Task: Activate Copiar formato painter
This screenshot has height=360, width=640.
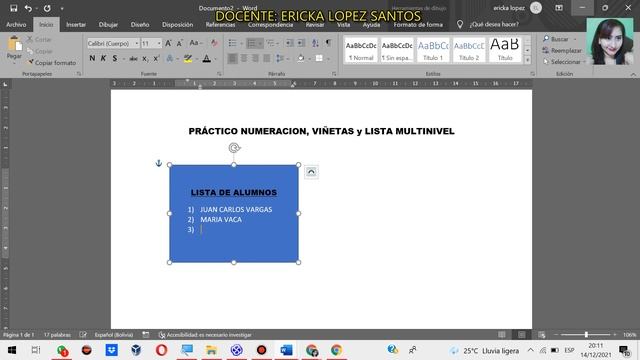Action: pyautogui.click(x=52, y=62)
